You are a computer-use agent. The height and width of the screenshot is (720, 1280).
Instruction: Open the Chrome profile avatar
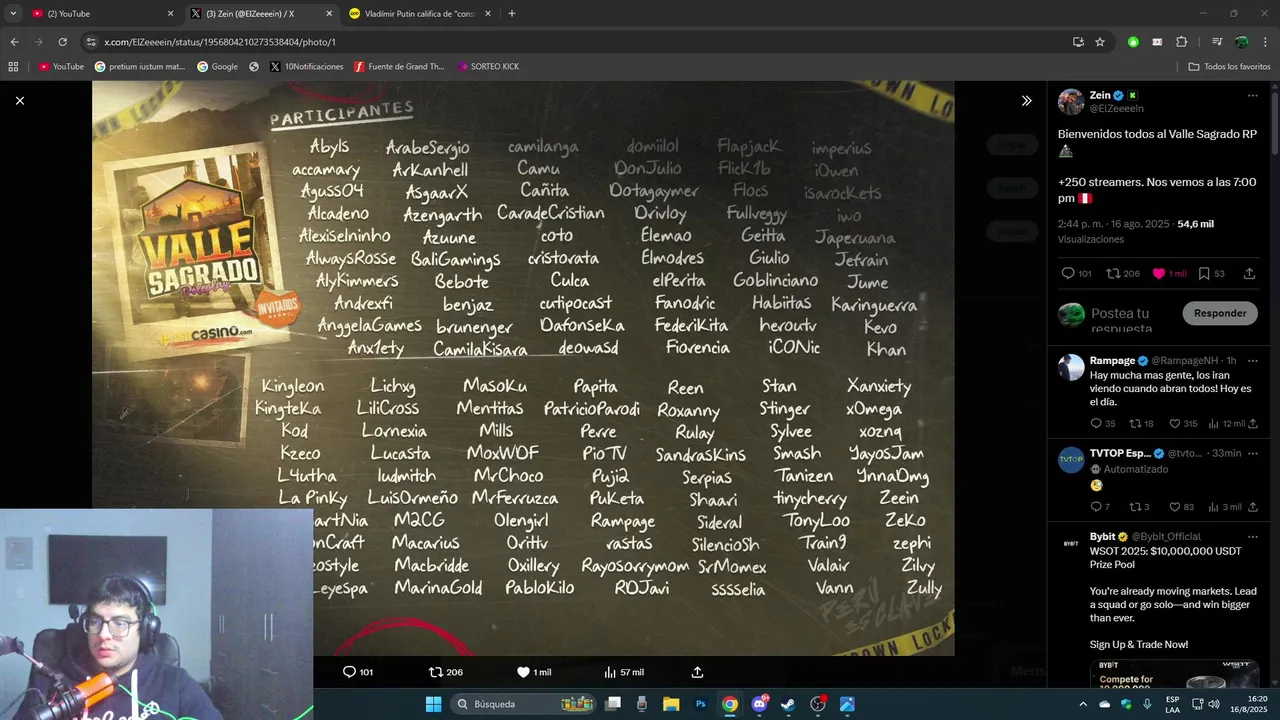pyautogui.click(x=1241, y=42)
